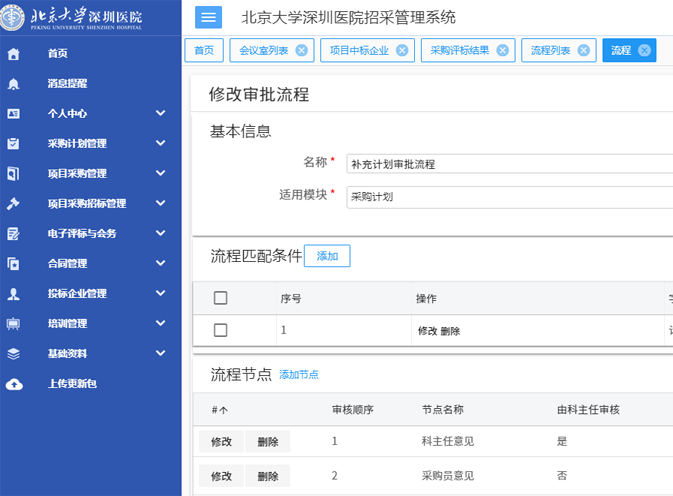Close the 会议室列表 tab

302,50
